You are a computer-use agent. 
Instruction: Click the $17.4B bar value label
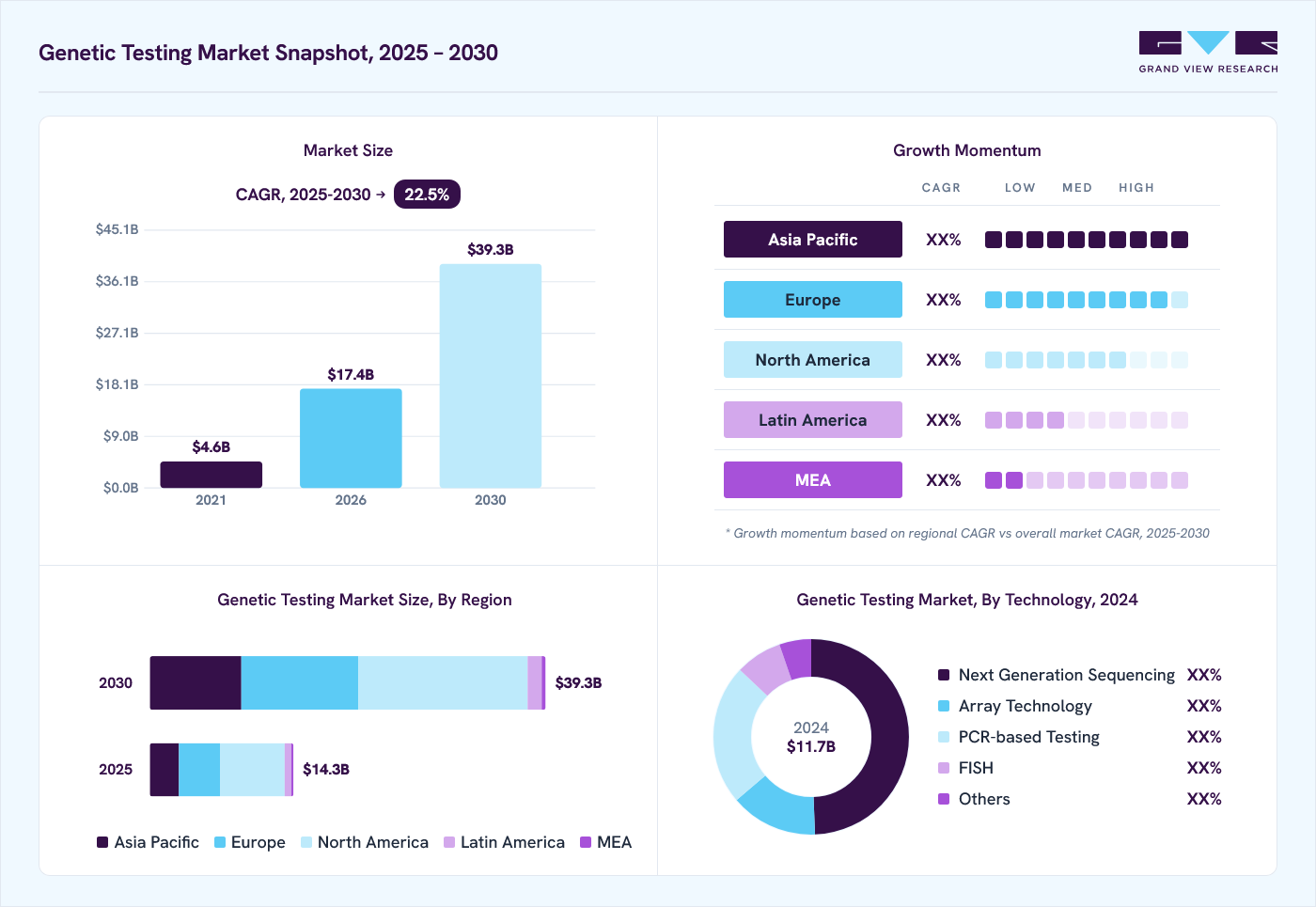coord(351,374)
